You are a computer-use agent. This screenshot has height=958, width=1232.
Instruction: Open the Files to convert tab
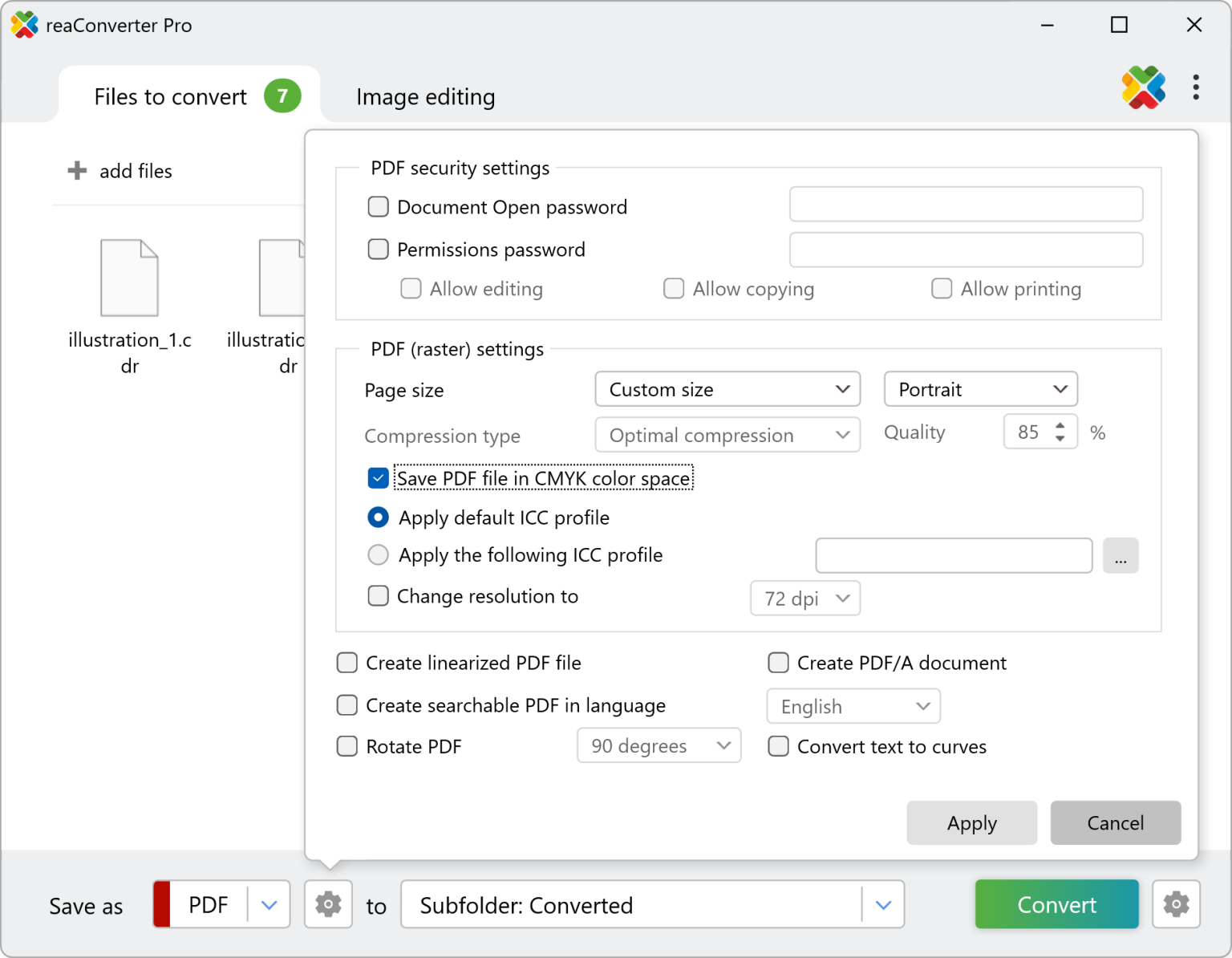[169, 96]
